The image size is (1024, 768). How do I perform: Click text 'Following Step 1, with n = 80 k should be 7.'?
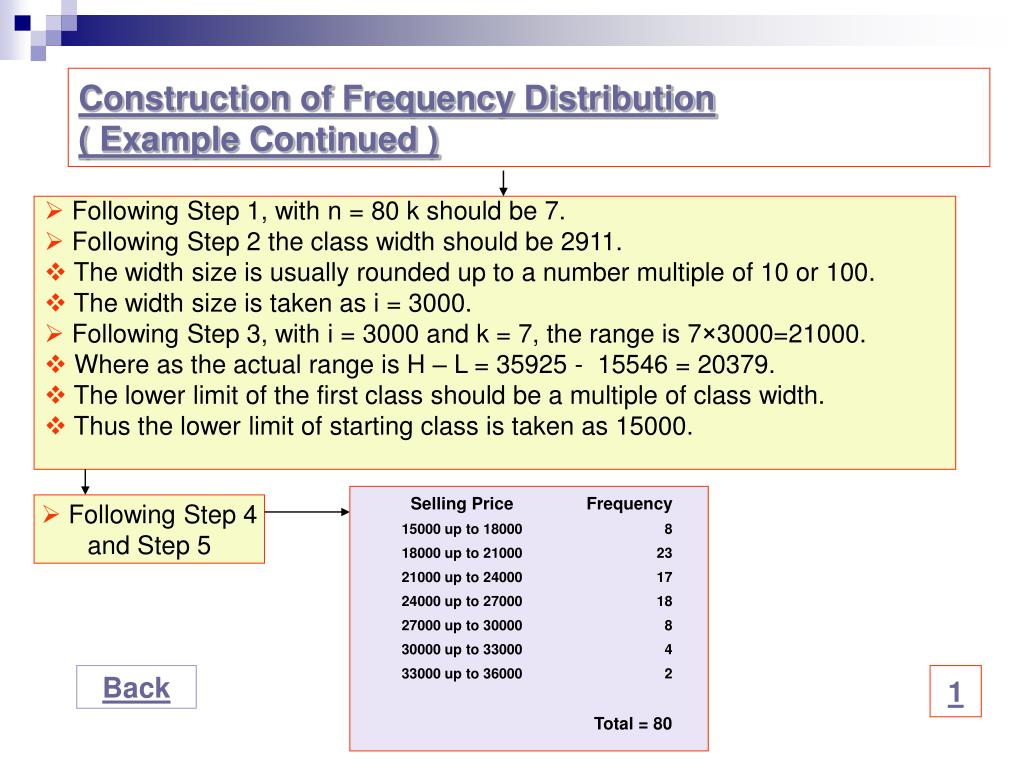pyautogui.click(x=318, y=211)
